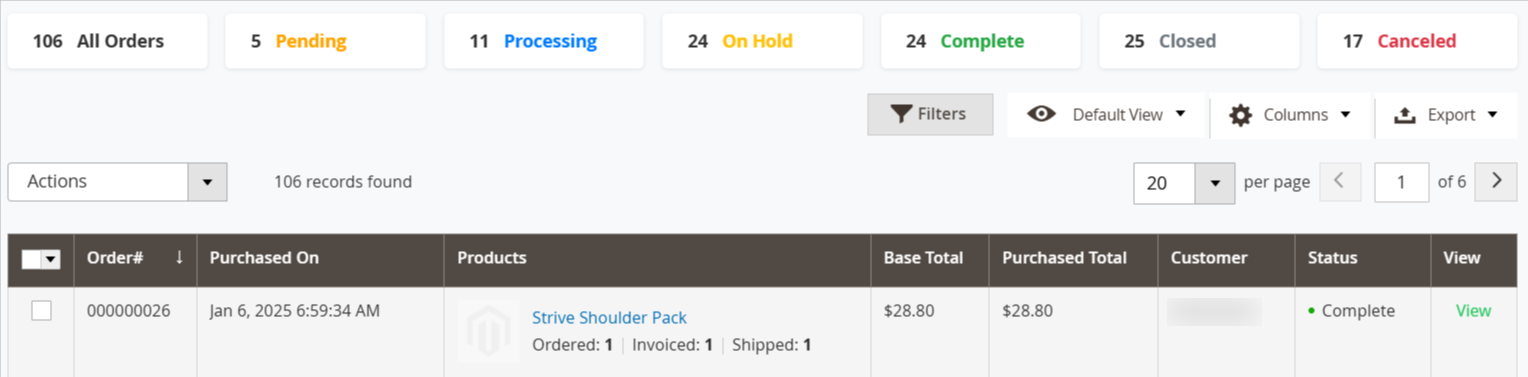1528x377 pixels.
Task: Click the previous page left chevron
Action: point(1340,182)
